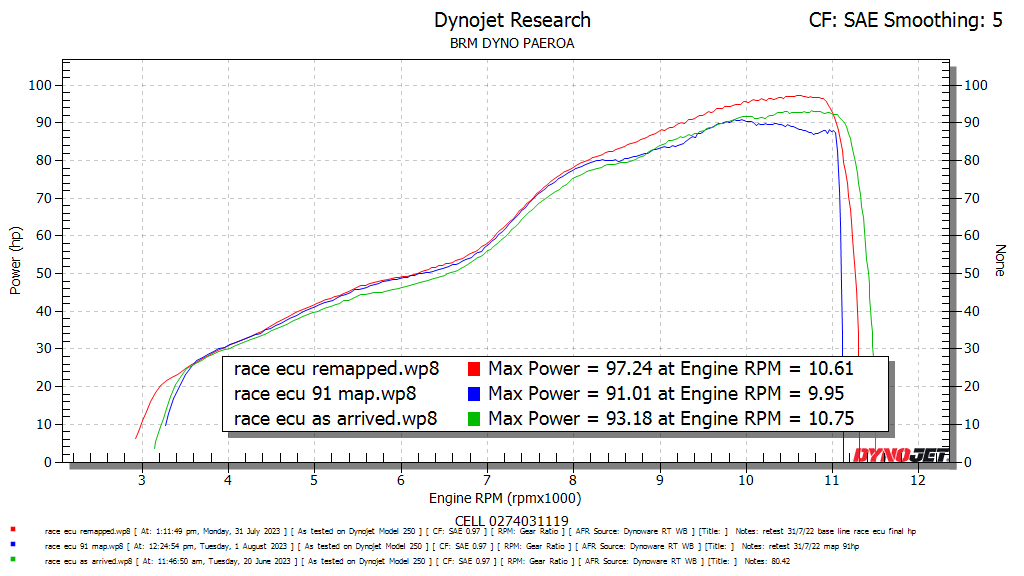Click the 'Engine RPM (rpmx1000)' axis label

tap(505, 498)
